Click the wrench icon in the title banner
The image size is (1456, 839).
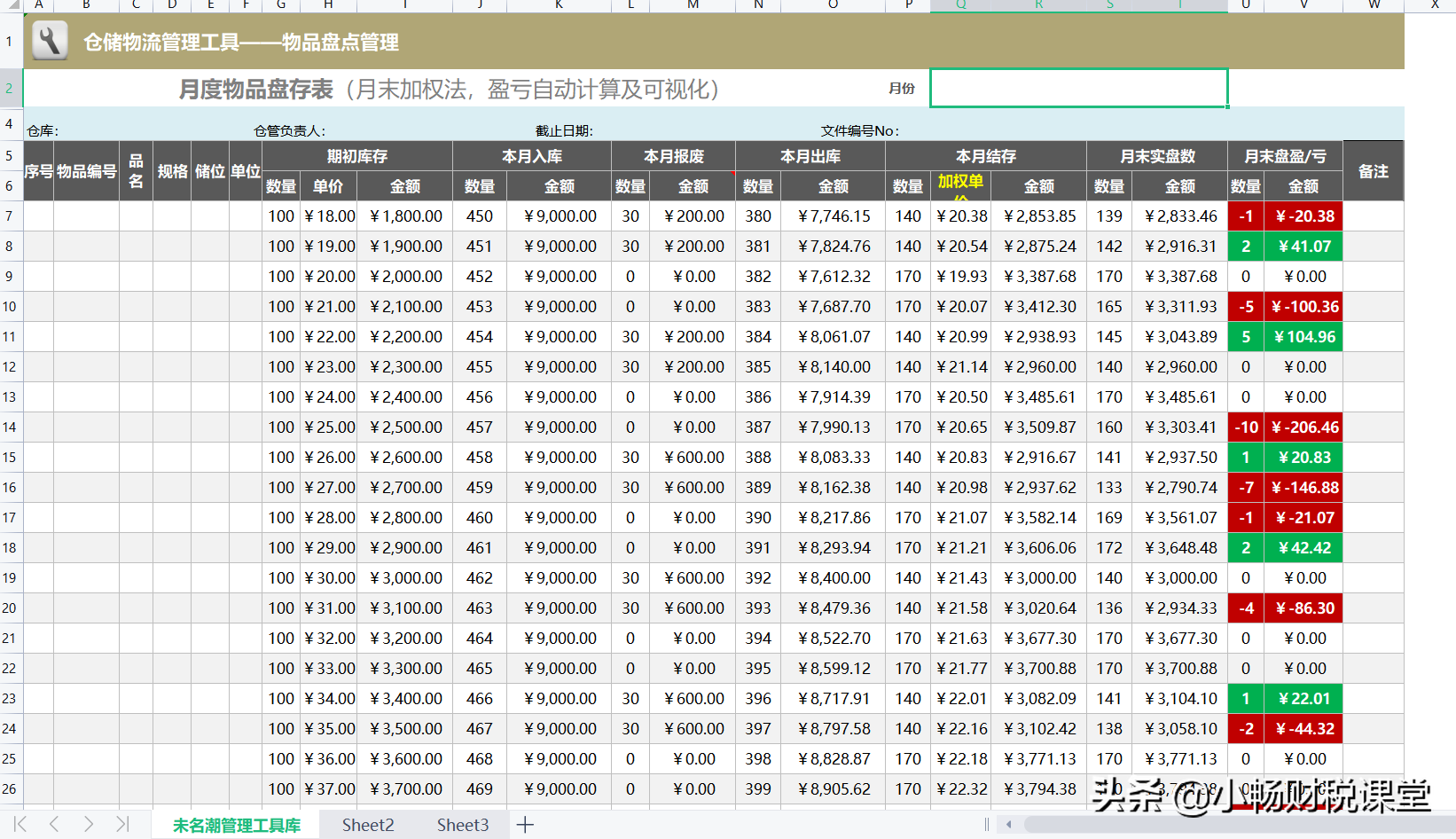pyautogui.click(x=49, y=41)
